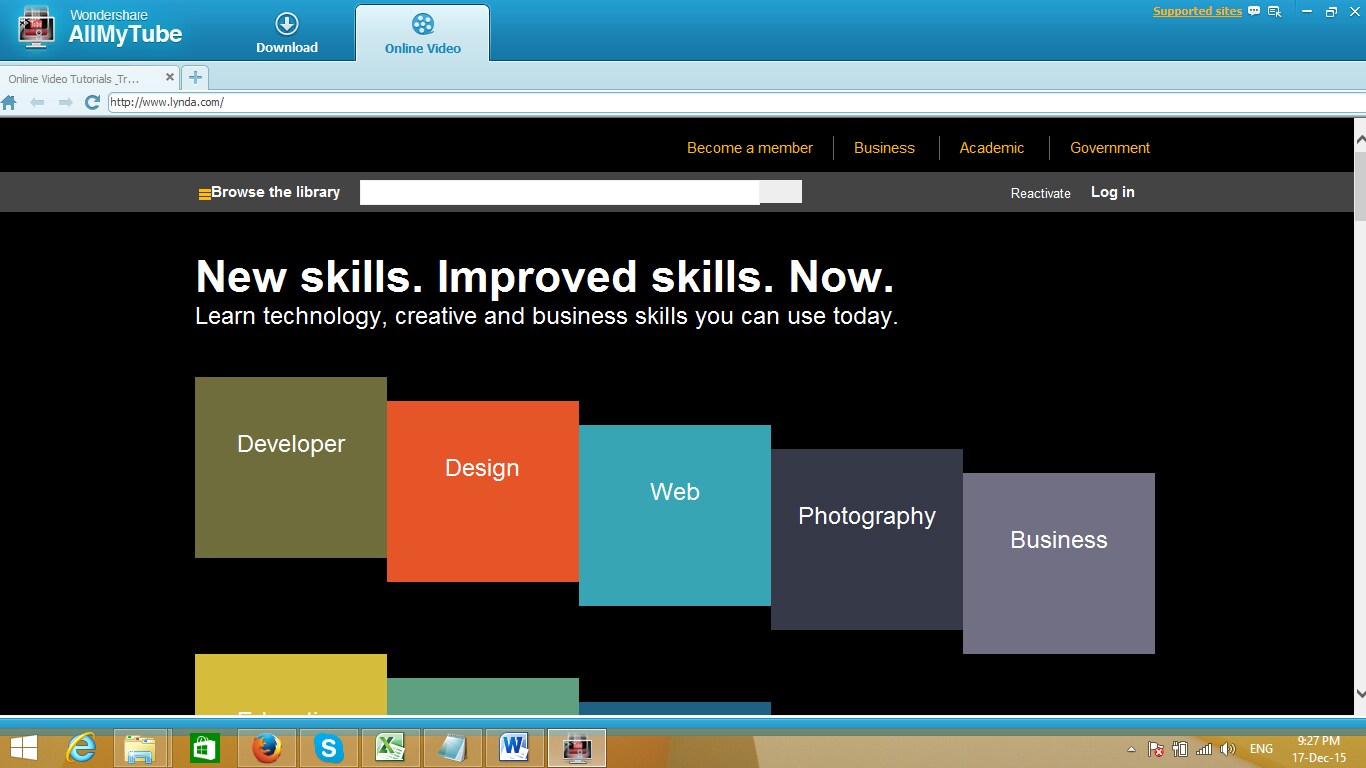
Task: Open the Become a member link
Action: pyautogui.click(x=750, y=148)
